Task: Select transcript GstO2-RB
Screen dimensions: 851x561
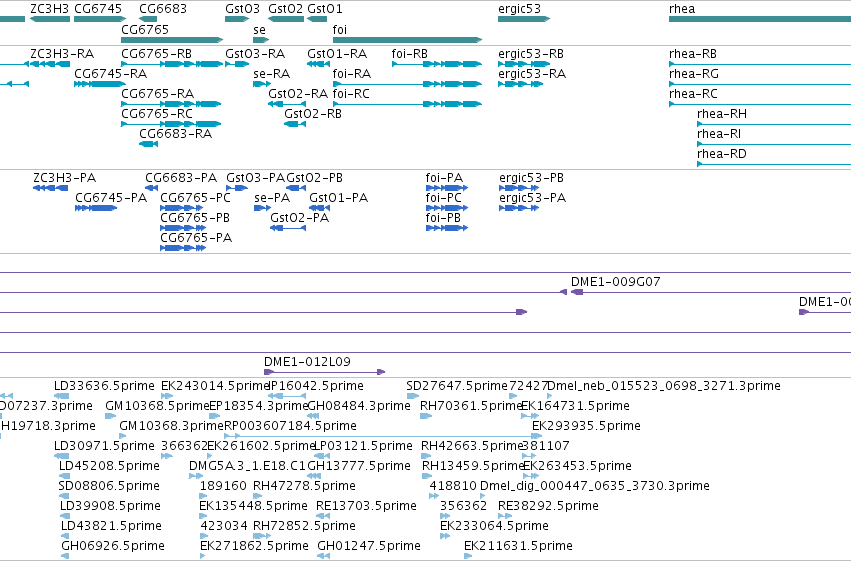Action: 313,114
